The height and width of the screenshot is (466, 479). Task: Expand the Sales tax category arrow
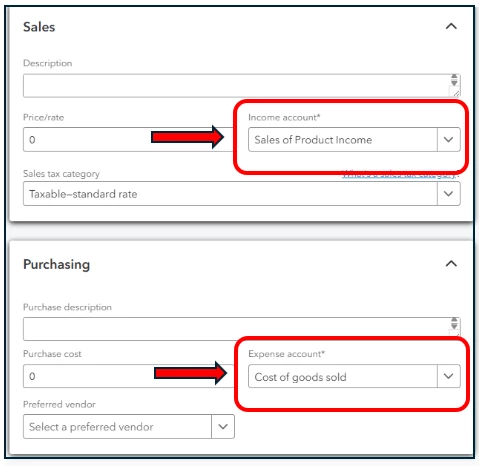point(449,194)
